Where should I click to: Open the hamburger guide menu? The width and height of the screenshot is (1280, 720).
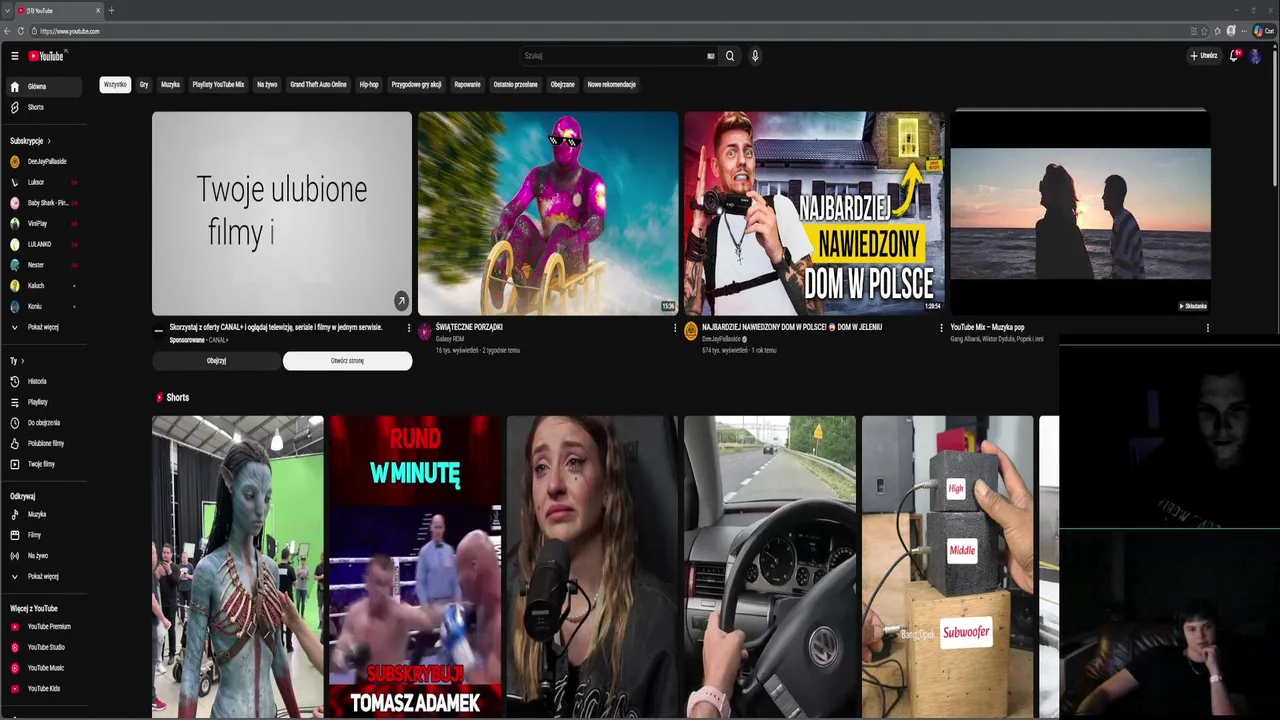tap(14, 56)
